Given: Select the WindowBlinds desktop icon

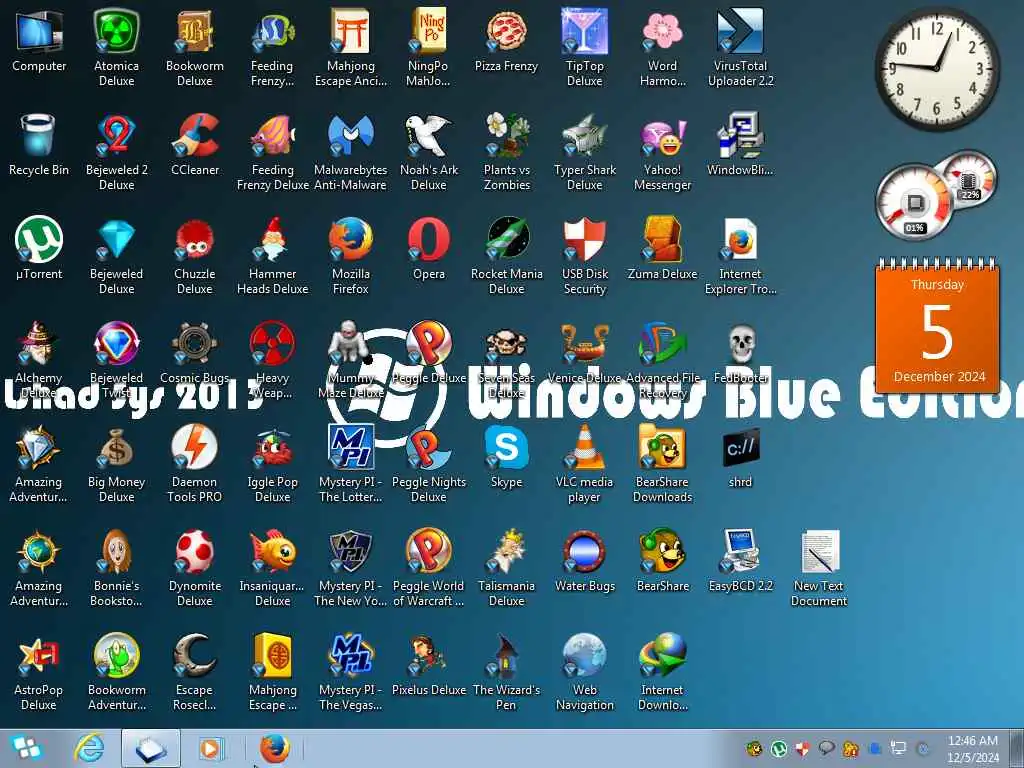Looking at the screenshot, I should [741, 135].
